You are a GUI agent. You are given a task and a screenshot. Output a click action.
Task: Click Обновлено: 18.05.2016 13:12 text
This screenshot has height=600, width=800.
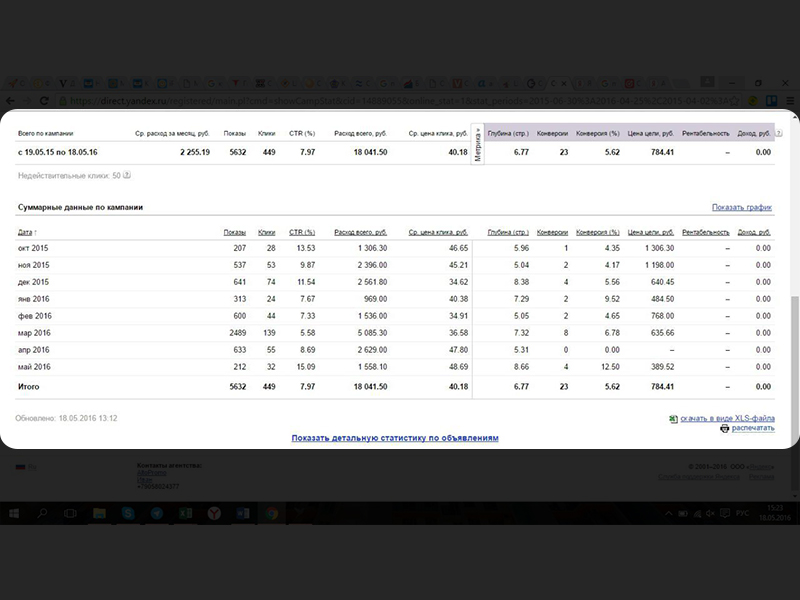[x=66, y=418]
